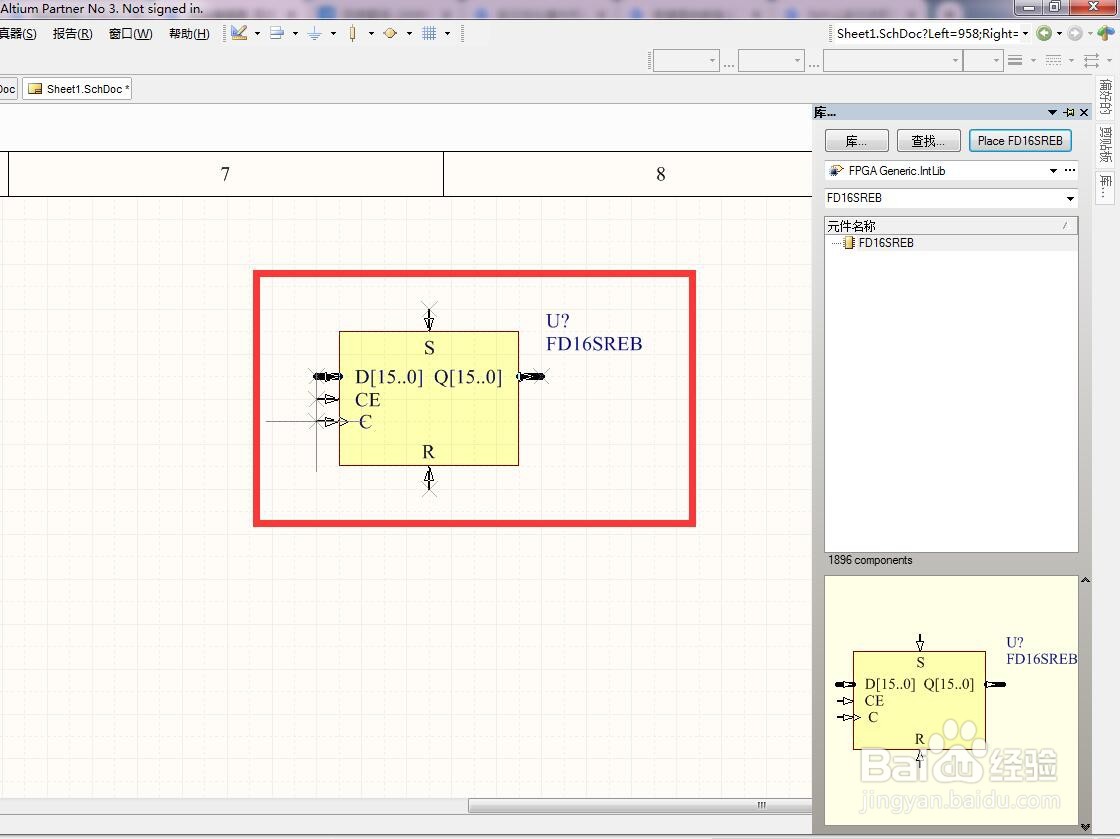Screen dimensions: 1120x839
Task: Click the 元件名称 column header
Action: (950, 226)
